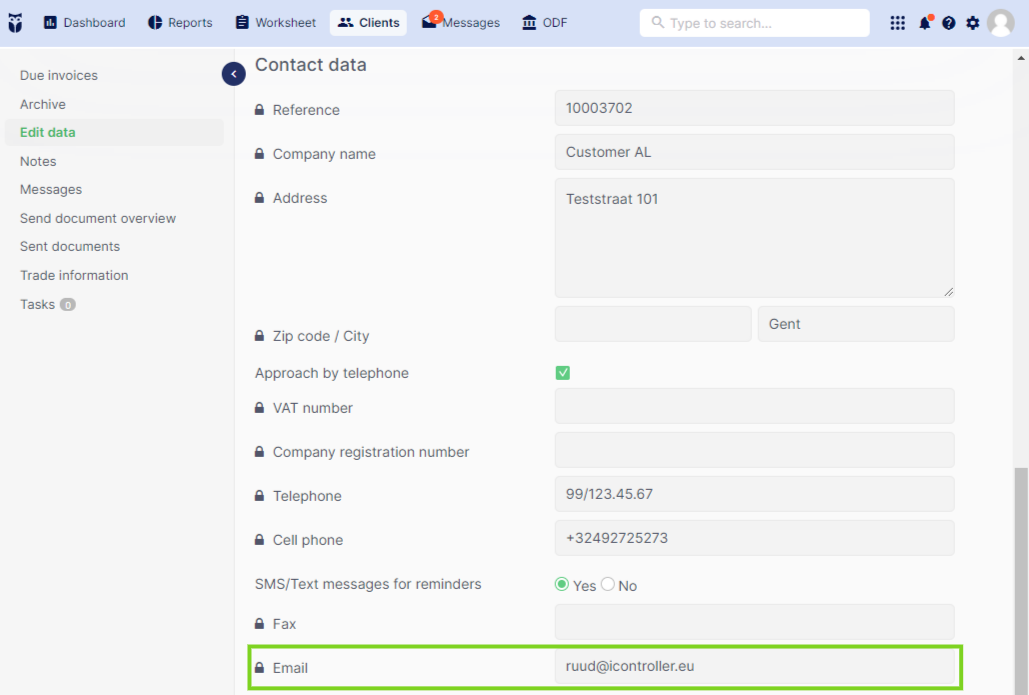Select Yes for SMS/Text reminders
The width and height of the screenshot is (1029, 695).
tap(561, 584)
